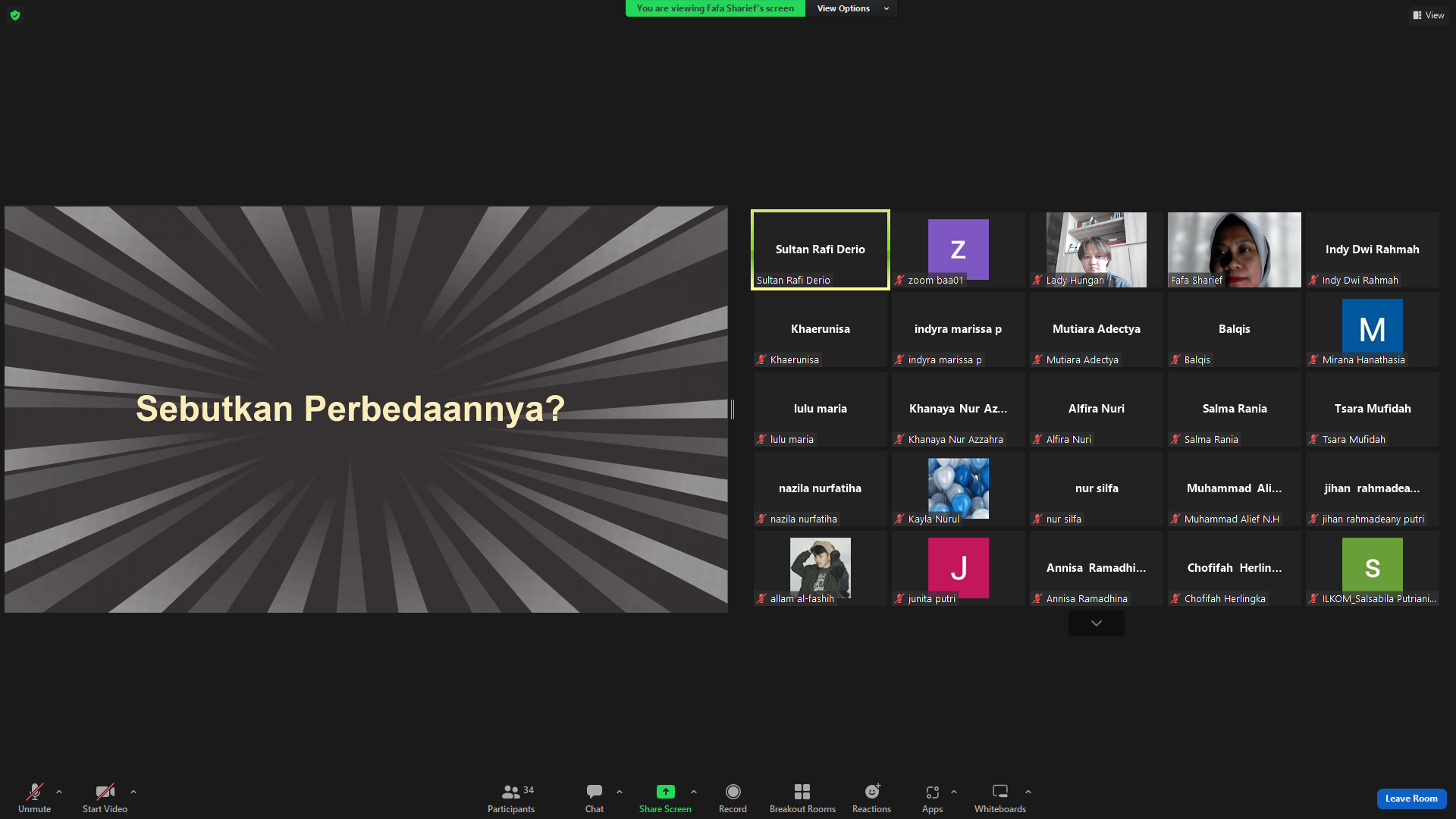
Task: Show next page of participant gallery
Action: pos(1097,623)
